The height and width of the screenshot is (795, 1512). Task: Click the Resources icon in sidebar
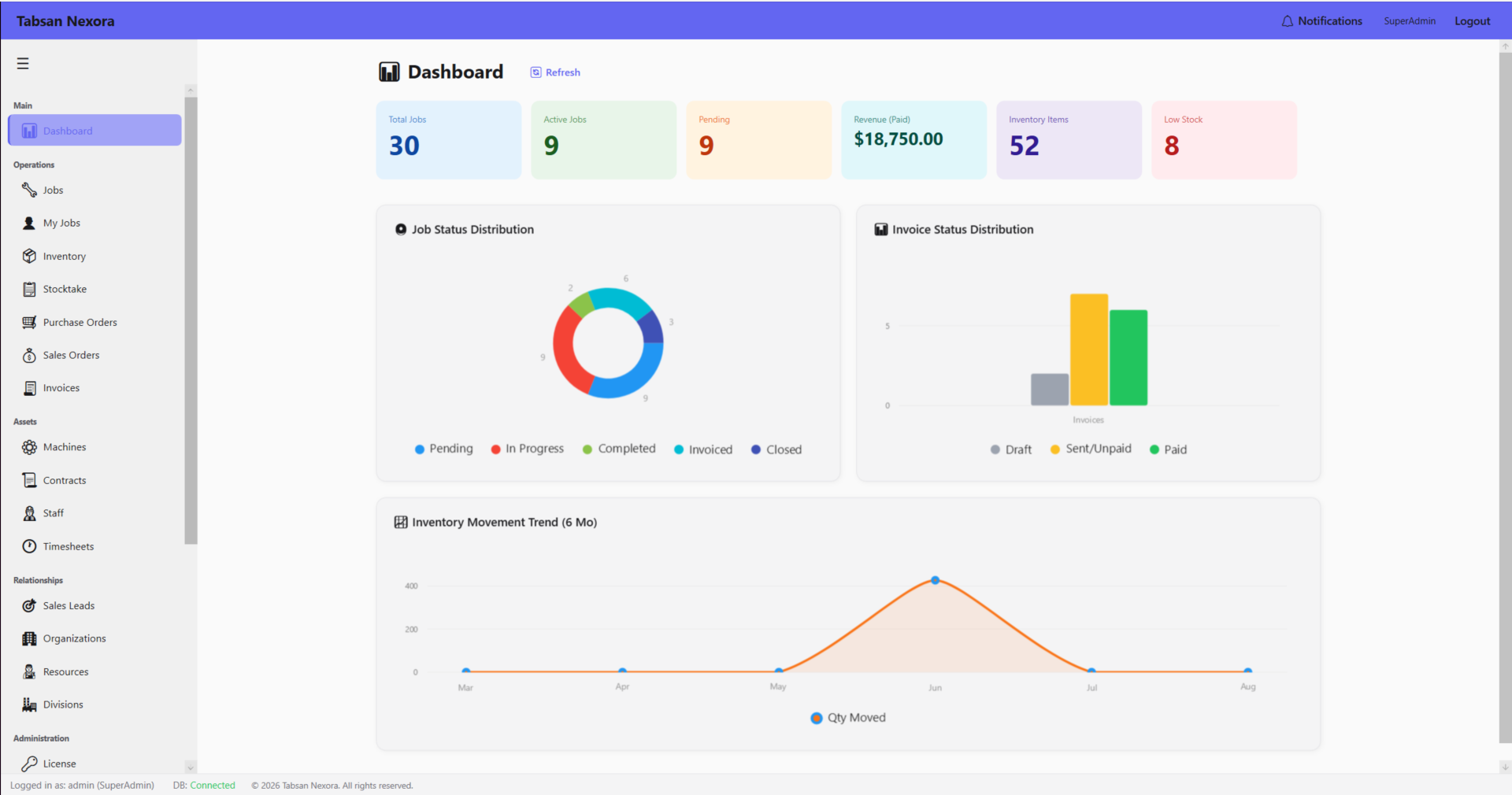[x=29, y=671]
